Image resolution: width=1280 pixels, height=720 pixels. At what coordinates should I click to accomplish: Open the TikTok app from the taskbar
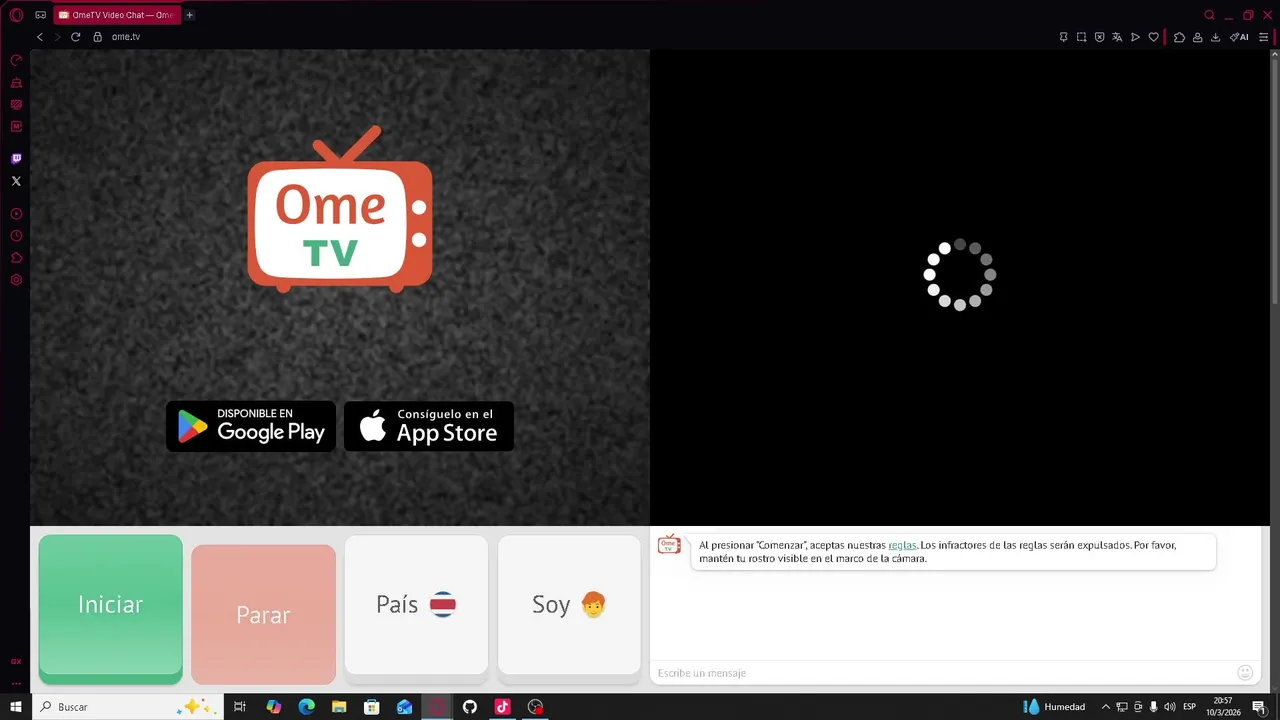(x=503, y=707)
